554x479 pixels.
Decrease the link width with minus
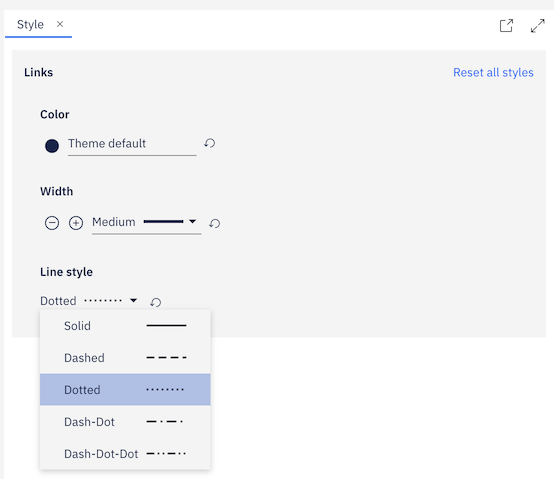click(52, 223)
